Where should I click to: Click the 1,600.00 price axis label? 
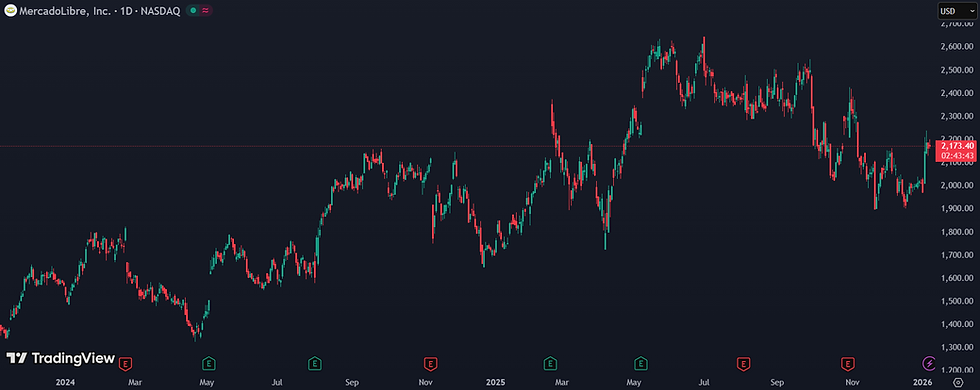click(956, 278)
